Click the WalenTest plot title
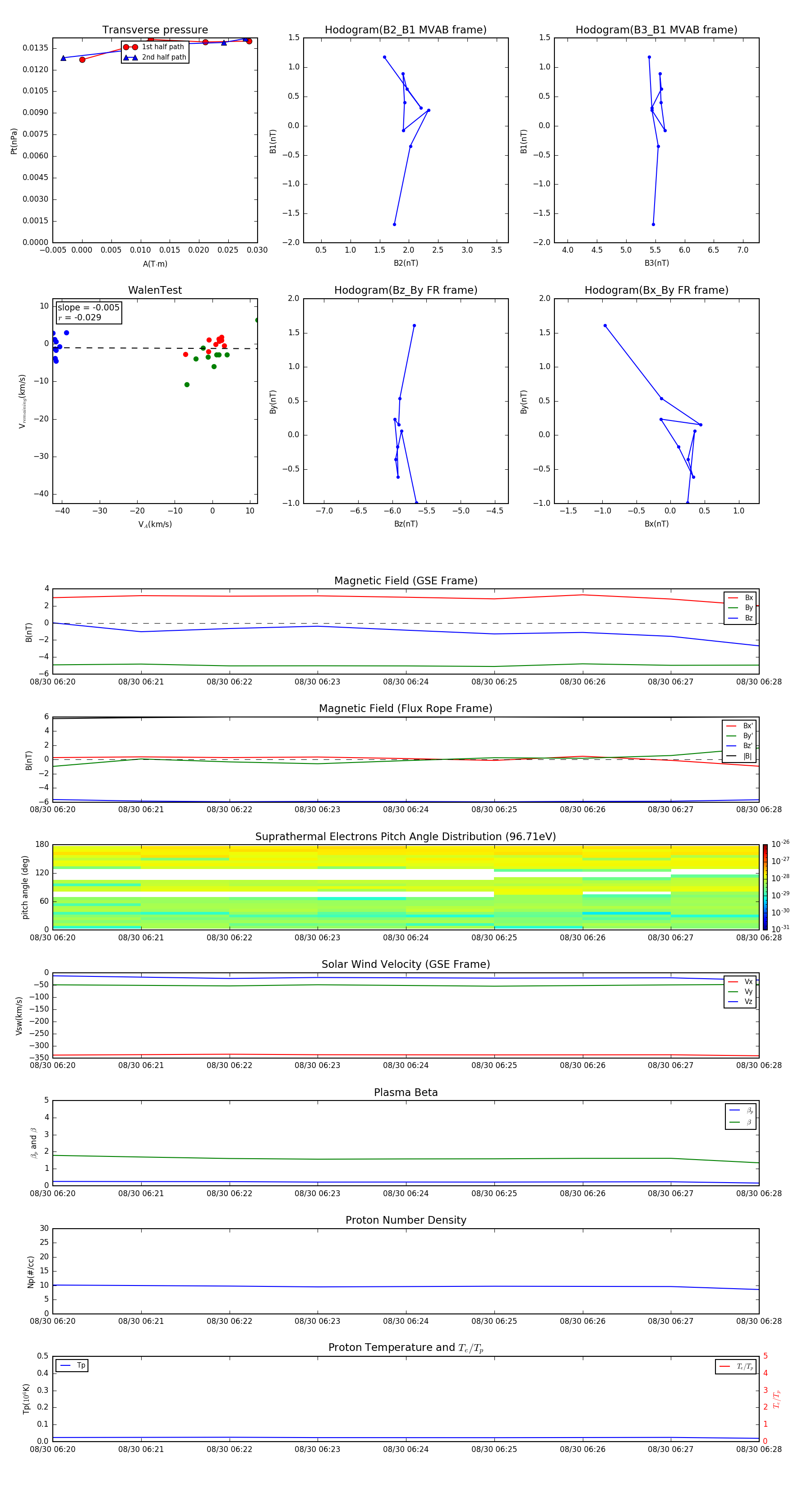The width and height of the screenshot is (812, 1489). pyautogui.click(x=155, y=290)
